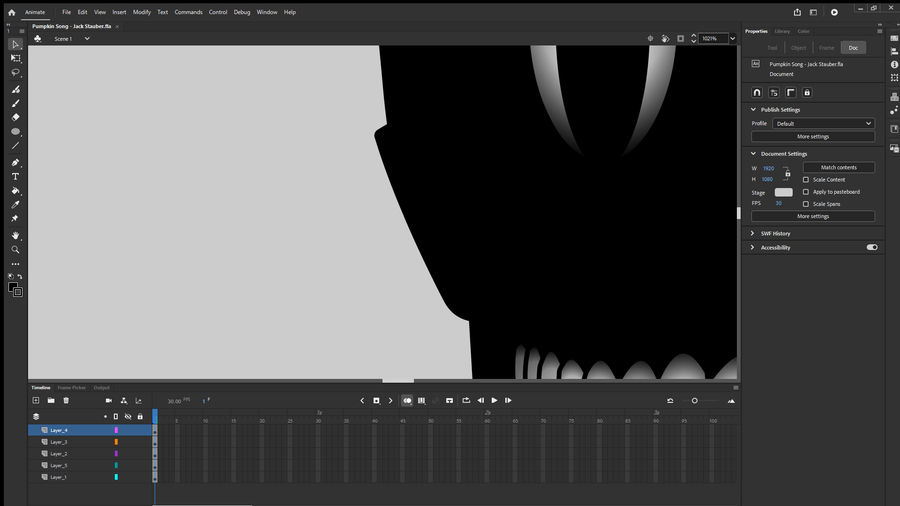Select the Line tool
900x506 pixels.
coord(15,146)
